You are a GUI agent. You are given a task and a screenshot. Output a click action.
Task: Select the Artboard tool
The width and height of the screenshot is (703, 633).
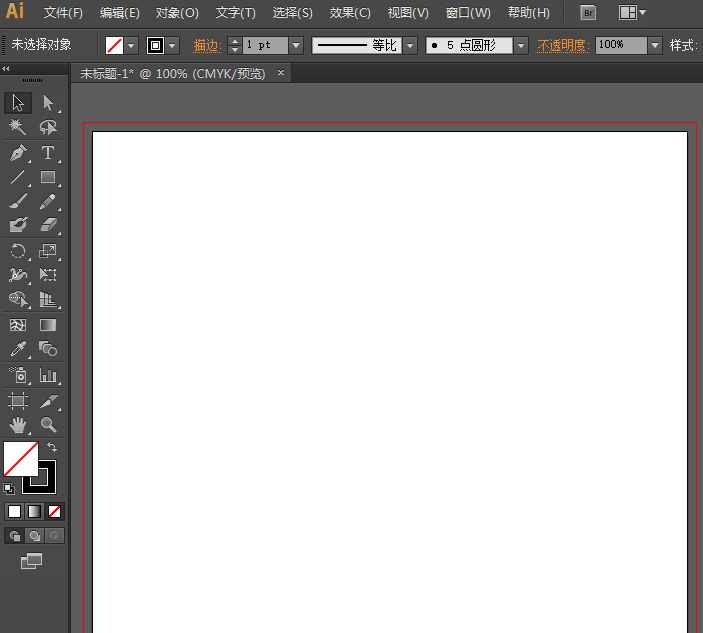click(x=18, y=401)
